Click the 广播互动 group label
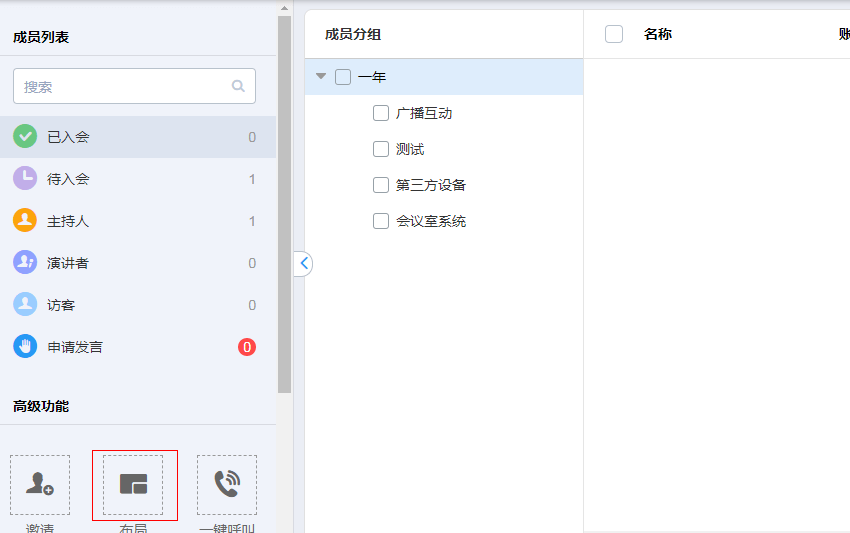850x533 pixels. pos(424,113)
